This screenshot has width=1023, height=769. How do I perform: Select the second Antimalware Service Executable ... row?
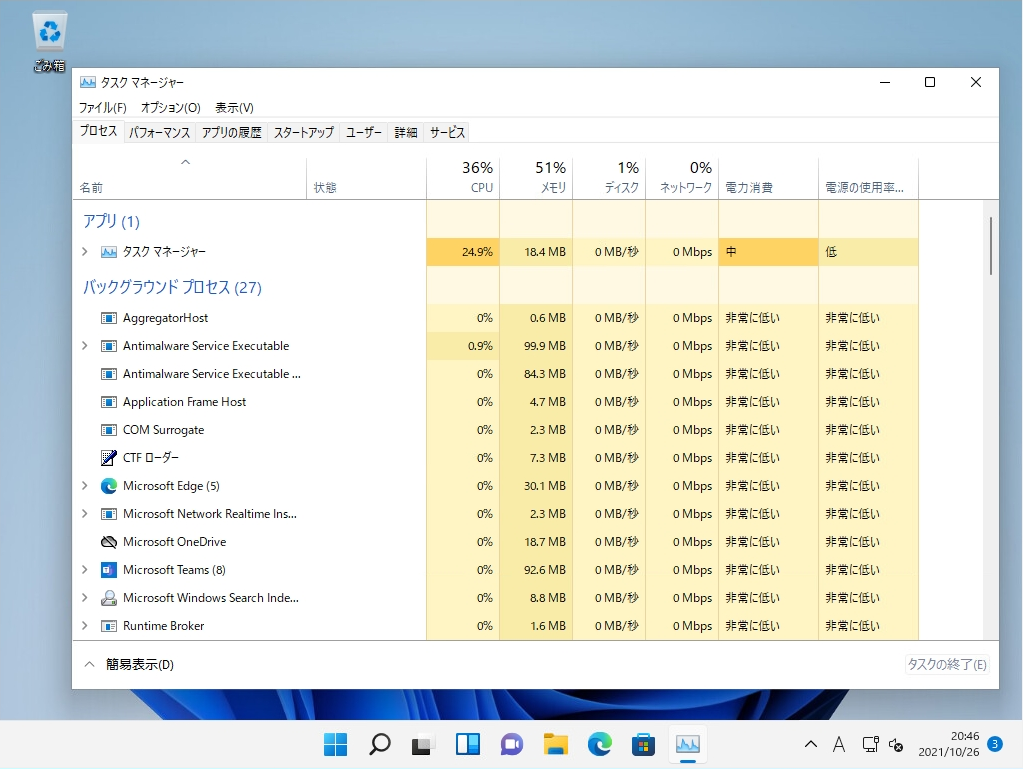(x=496, y=374)
